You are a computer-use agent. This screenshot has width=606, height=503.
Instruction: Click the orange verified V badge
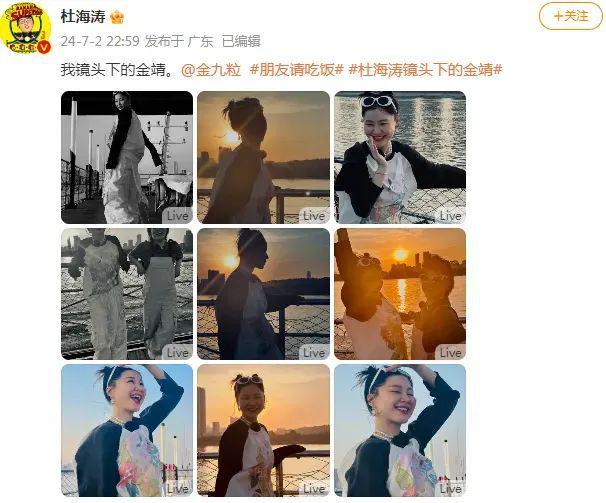(45, 47)
